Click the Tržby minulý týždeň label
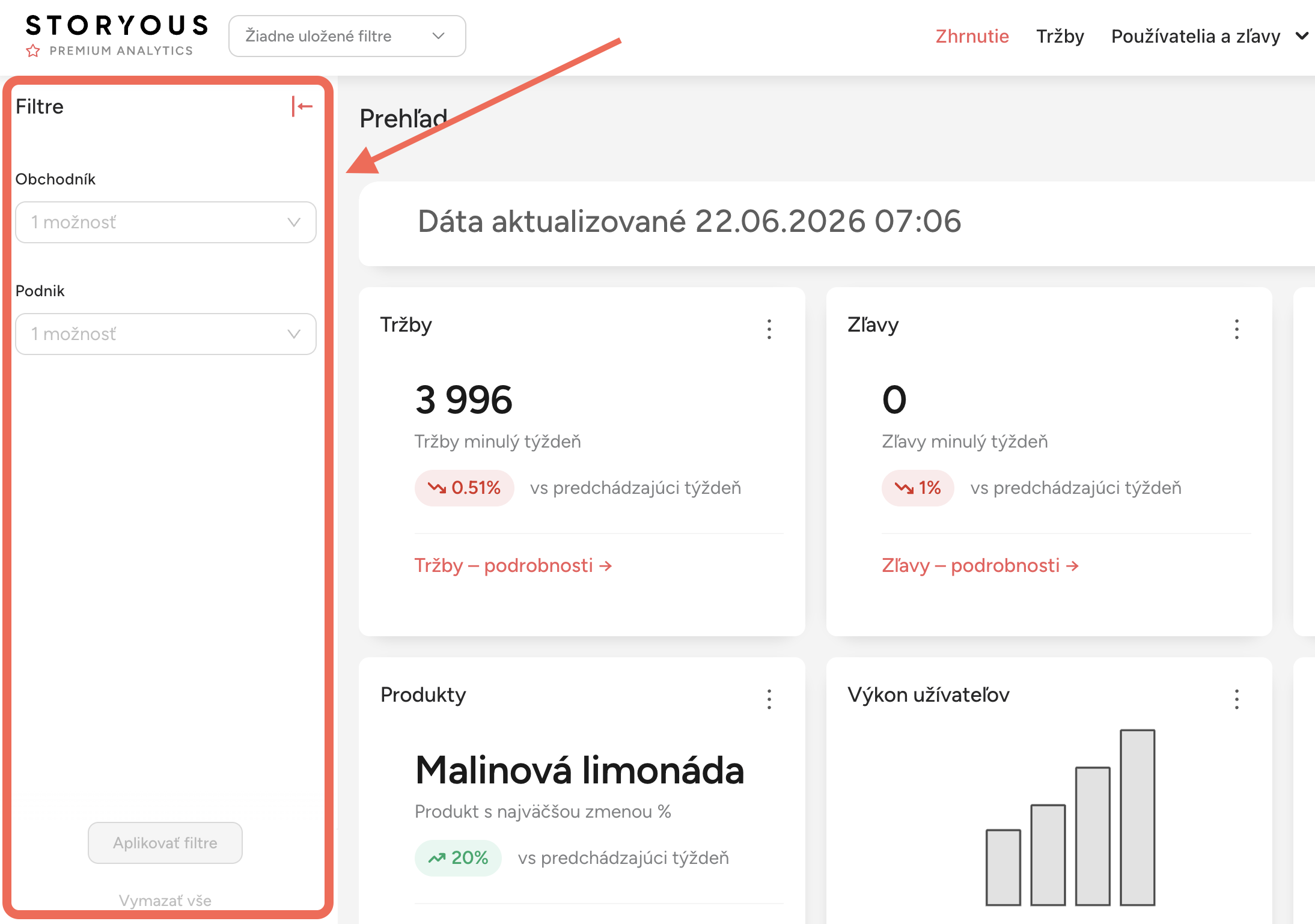 click(x=498, y=442)
